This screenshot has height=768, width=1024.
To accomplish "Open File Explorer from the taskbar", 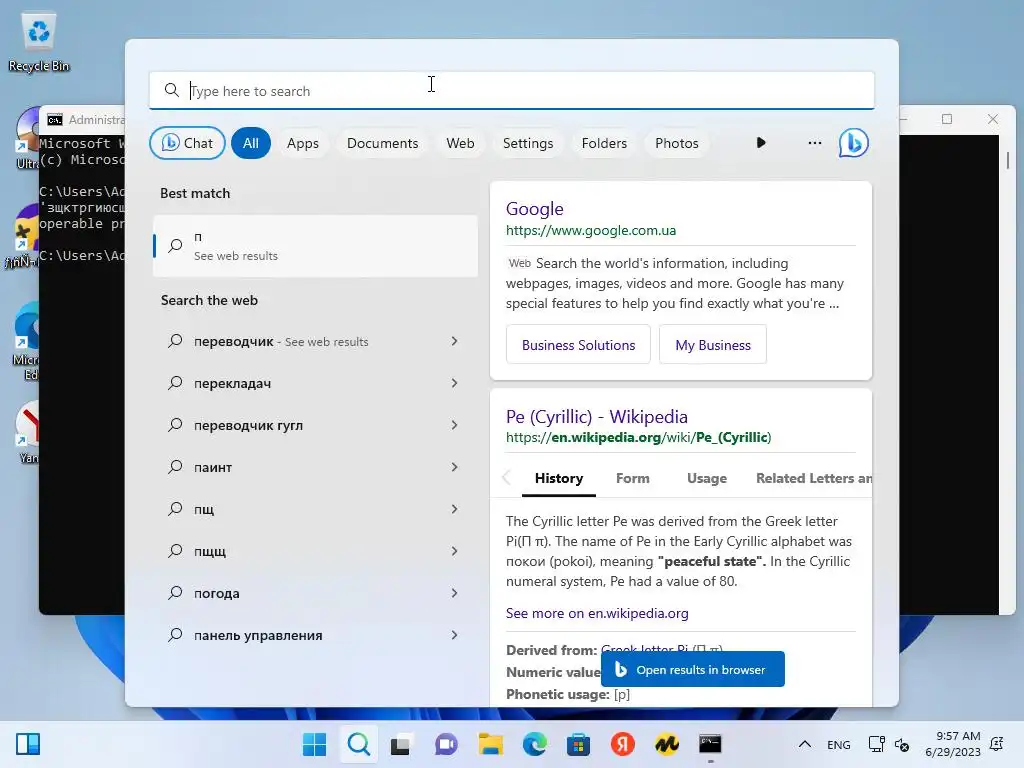I will pyautogui.click(x=490, y=744).
